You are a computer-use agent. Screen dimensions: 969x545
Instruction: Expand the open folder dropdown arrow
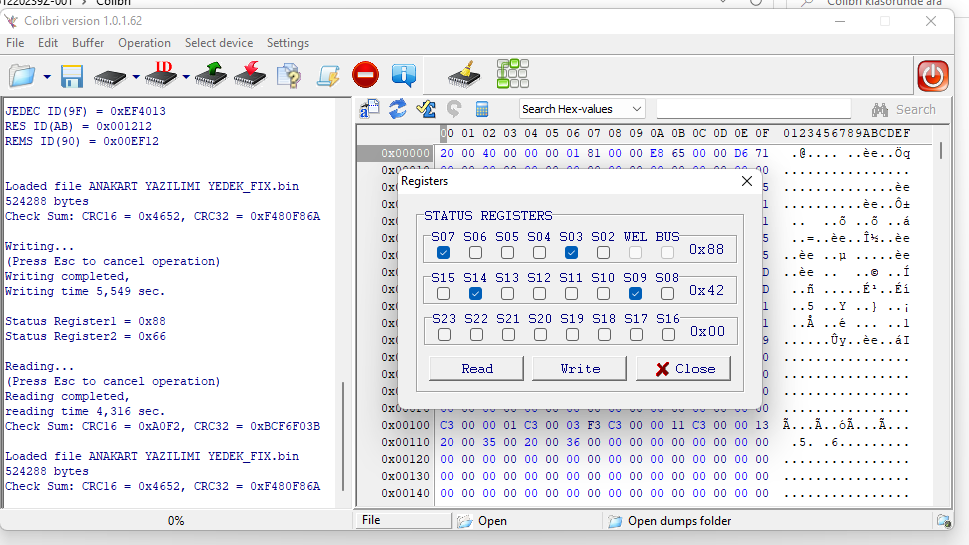pyautogui.click(x=47, y=77)
